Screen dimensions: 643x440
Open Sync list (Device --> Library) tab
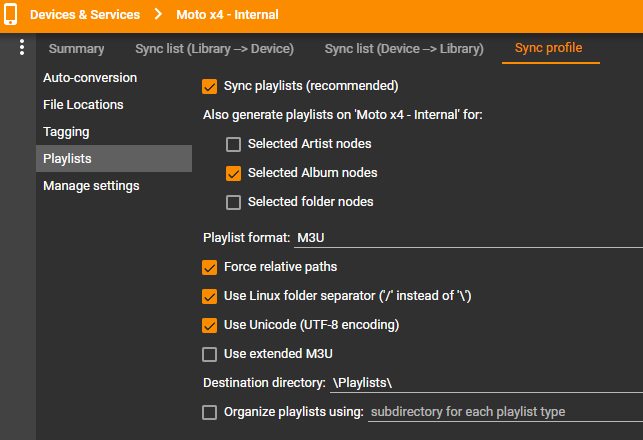404,48
